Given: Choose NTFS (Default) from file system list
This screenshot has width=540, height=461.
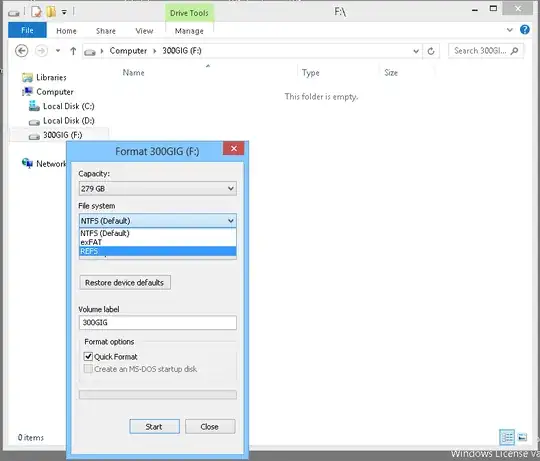Looking at the screenshot, I should point(157,233).
